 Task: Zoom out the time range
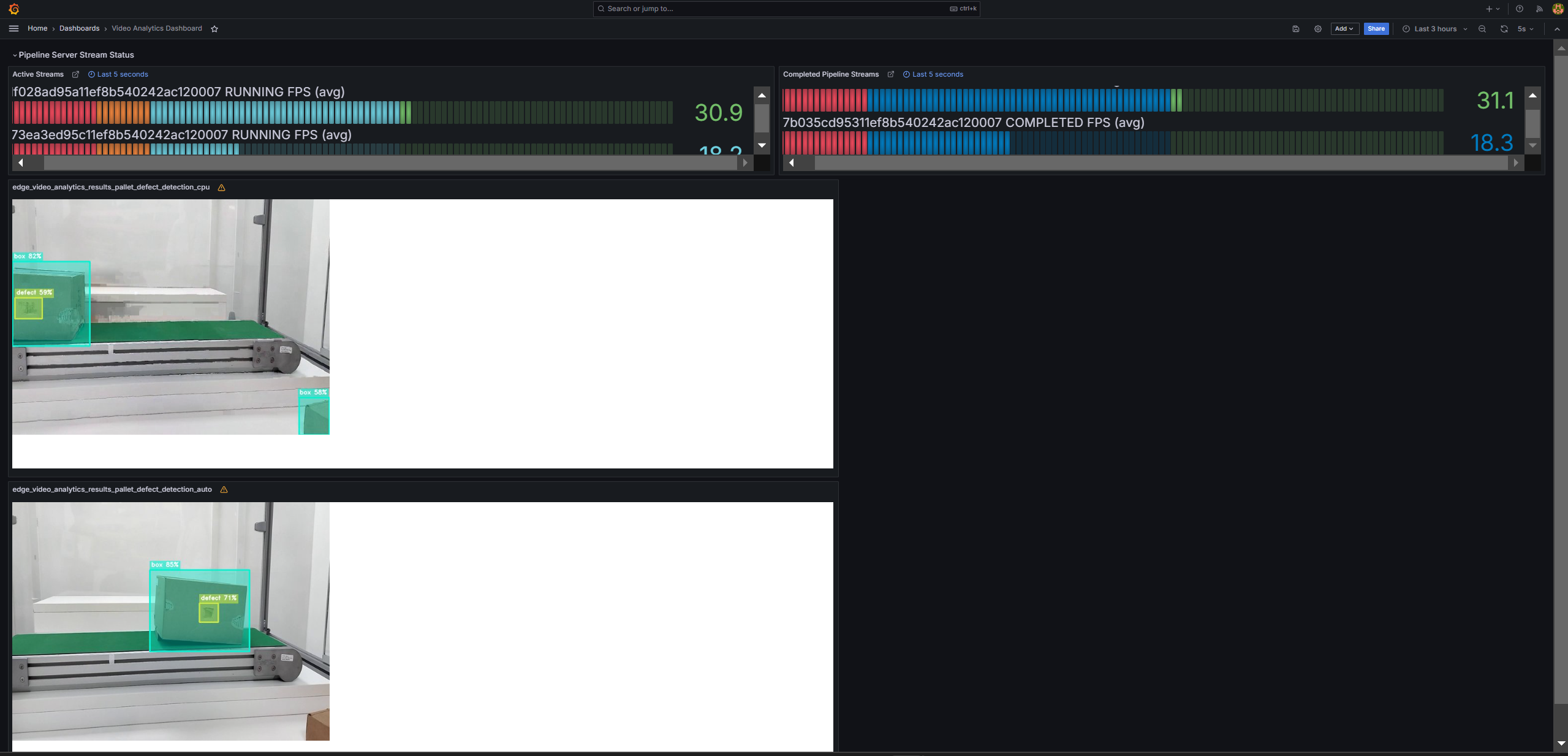(x=1482, y=29)
